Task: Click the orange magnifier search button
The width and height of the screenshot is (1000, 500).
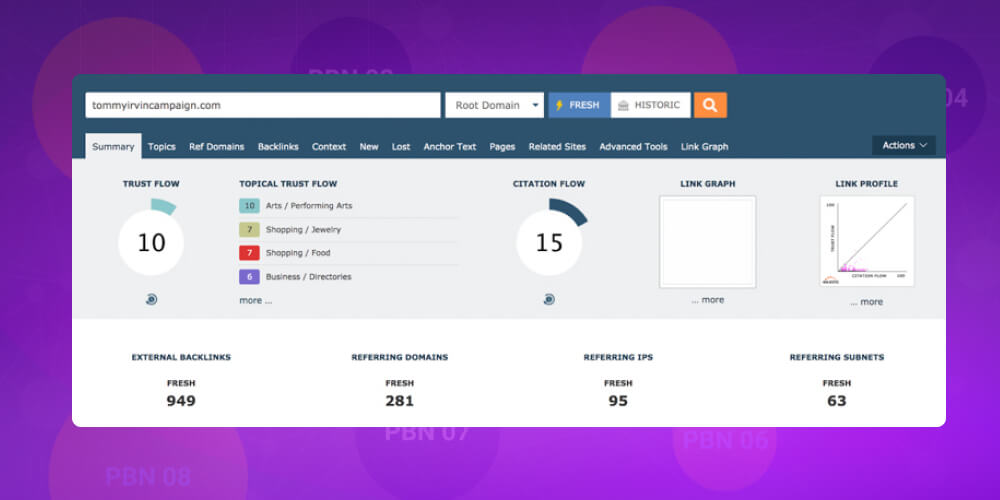Action: [710, 105]
